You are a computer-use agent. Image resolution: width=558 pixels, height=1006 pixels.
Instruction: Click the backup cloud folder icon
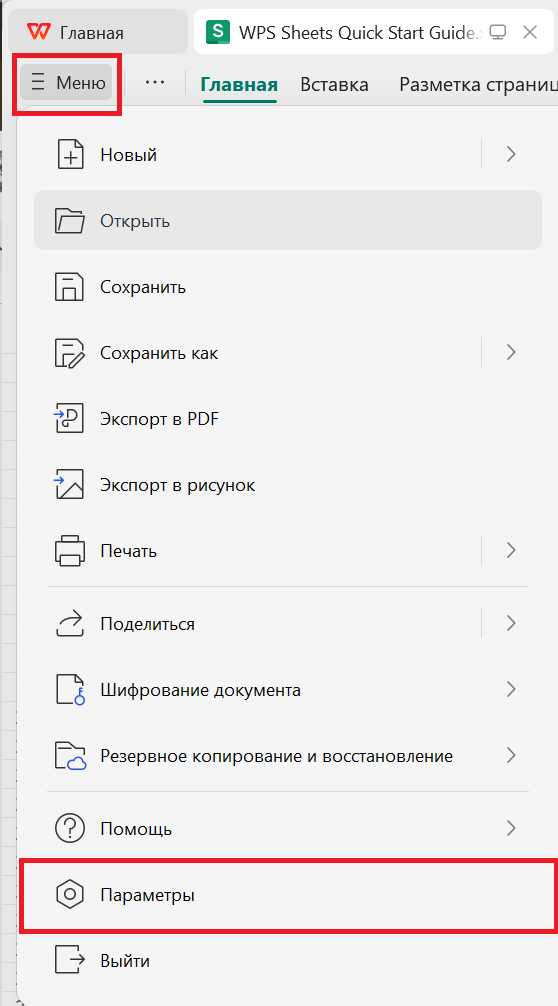[70, 756]
